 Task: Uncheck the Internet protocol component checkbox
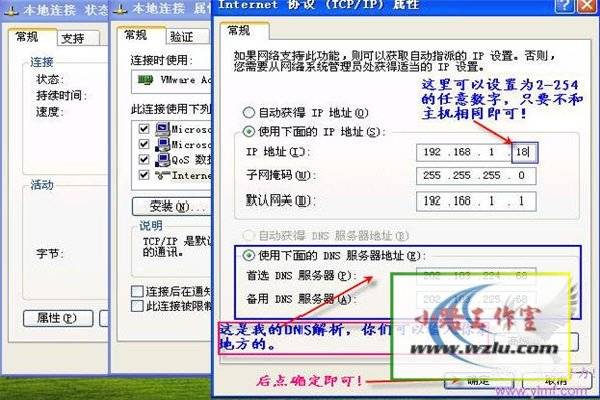(x=144, y=174)
